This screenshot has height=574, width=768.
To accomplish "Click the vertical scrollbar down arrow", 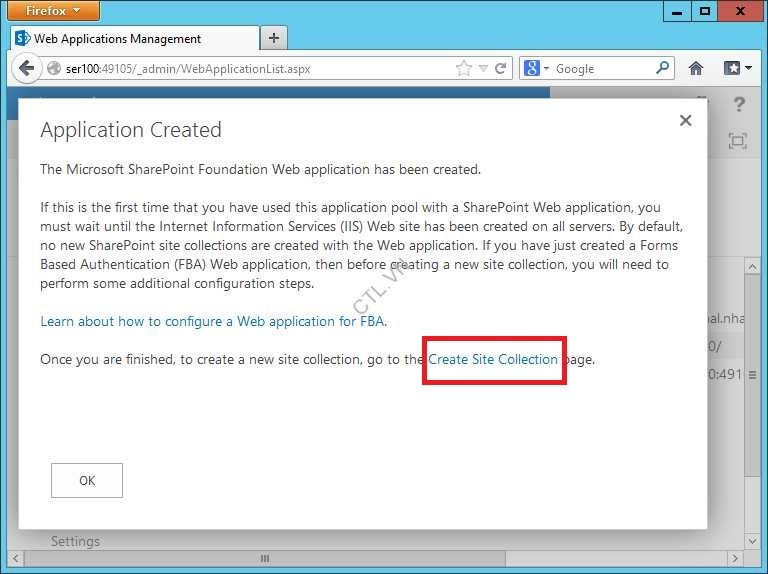I will pos(752,541).
